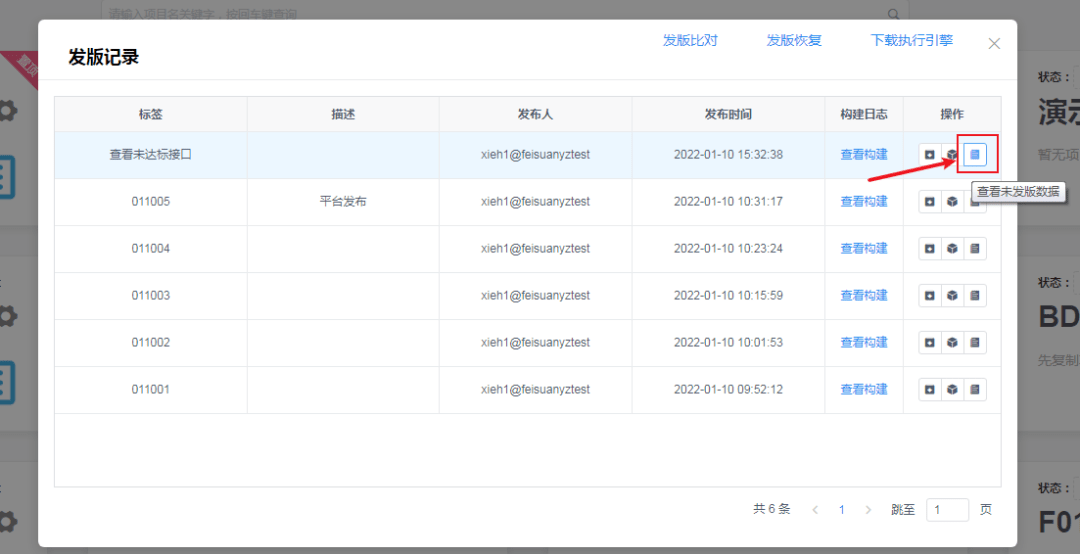The image size is (1080, 554).
Task: Close the 发版记录 dialog
Action: click(x=994, y=43)
